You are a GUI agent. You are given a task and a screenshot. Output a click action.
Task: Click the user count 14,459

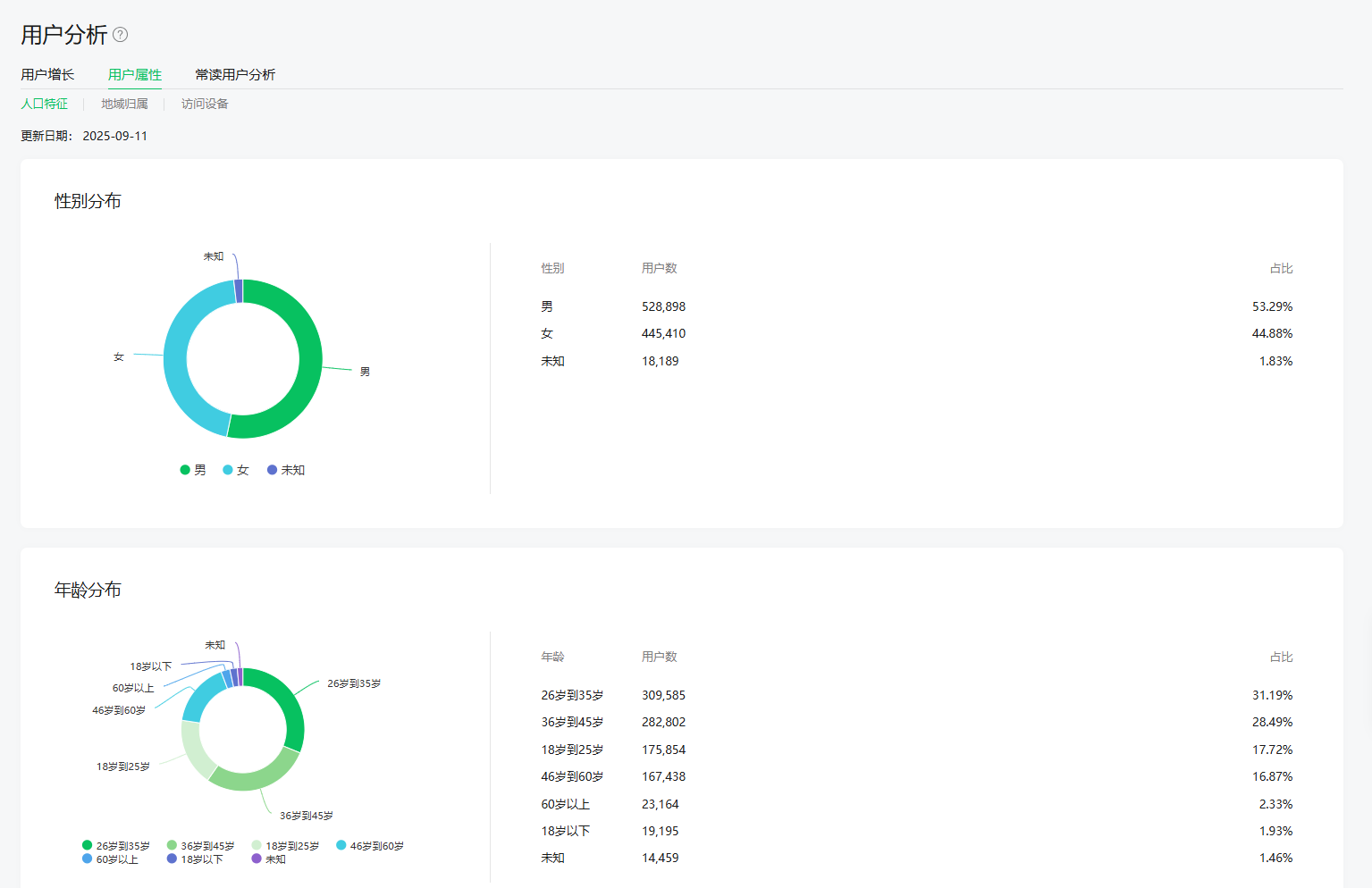[661, 858]
